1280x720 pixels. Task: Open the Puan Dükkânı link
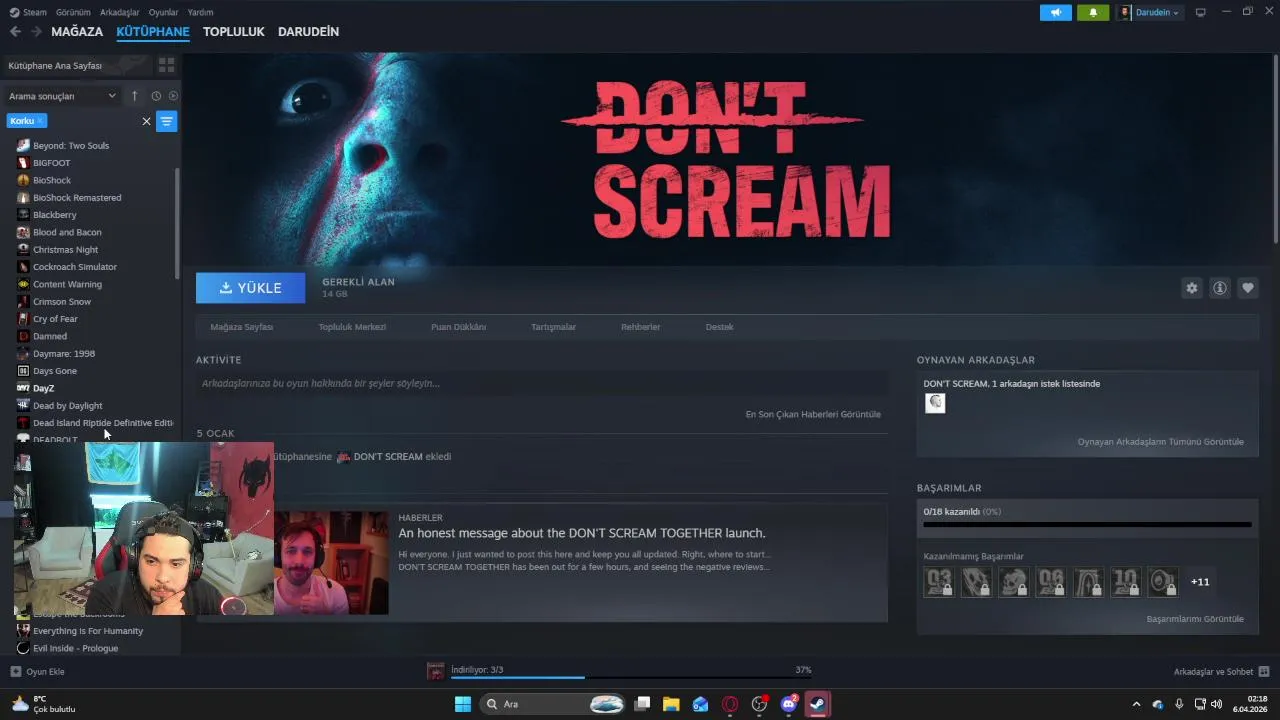[458, 327]
